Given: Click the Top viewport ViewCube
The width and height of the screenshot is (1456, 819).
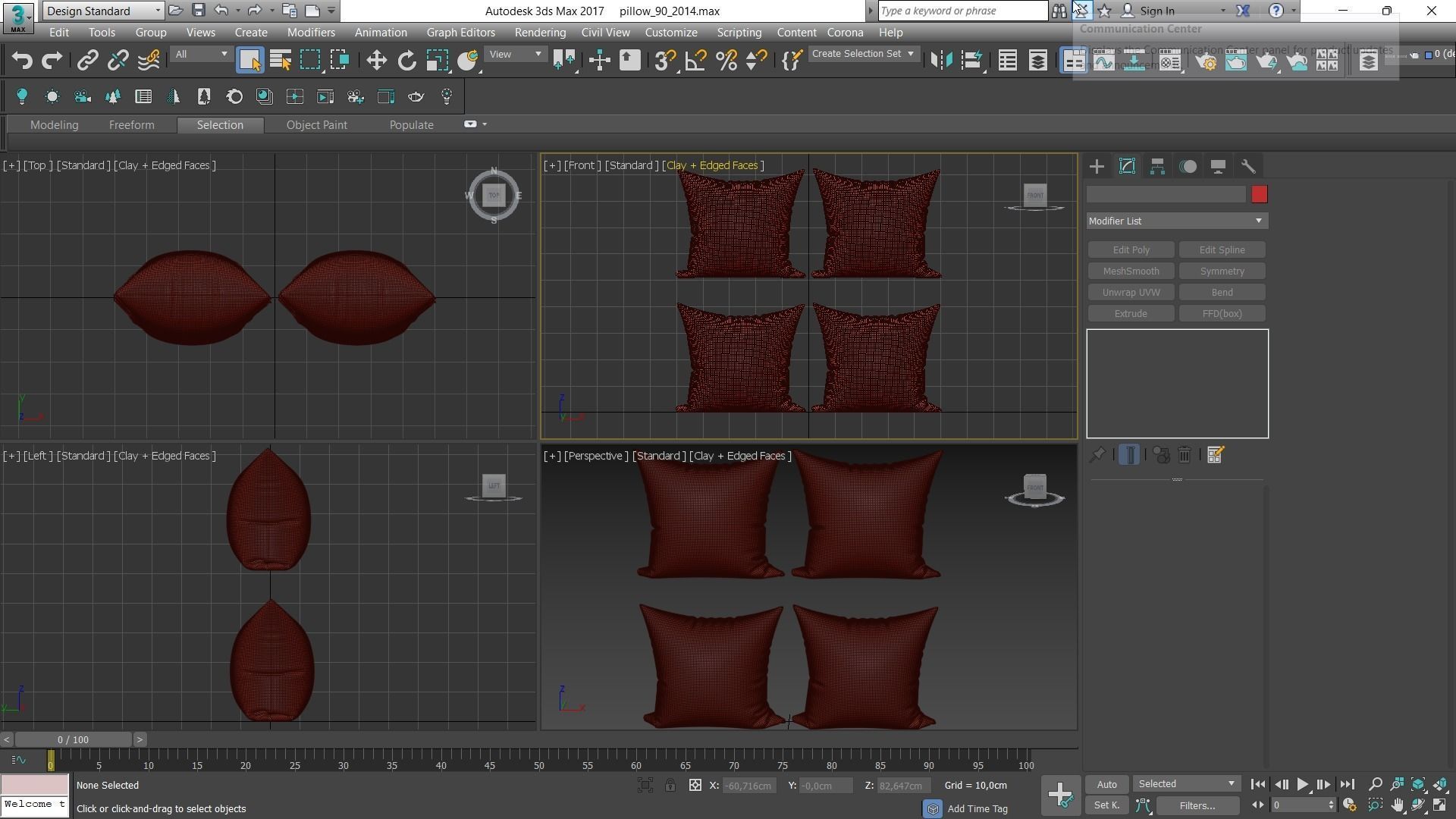Looking at the screenshot, I should pyautogui.click(x=494, y=196).
